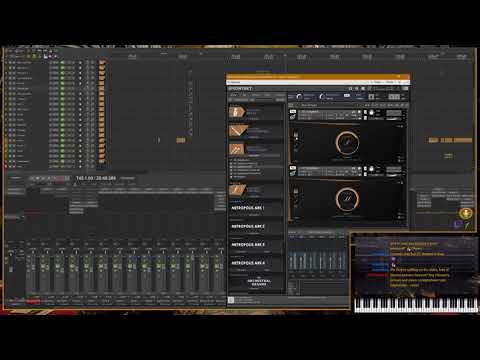480x360 pixels.
Task: Open the Metropolis Ark 4 library tile
Action: click(256, 263)
